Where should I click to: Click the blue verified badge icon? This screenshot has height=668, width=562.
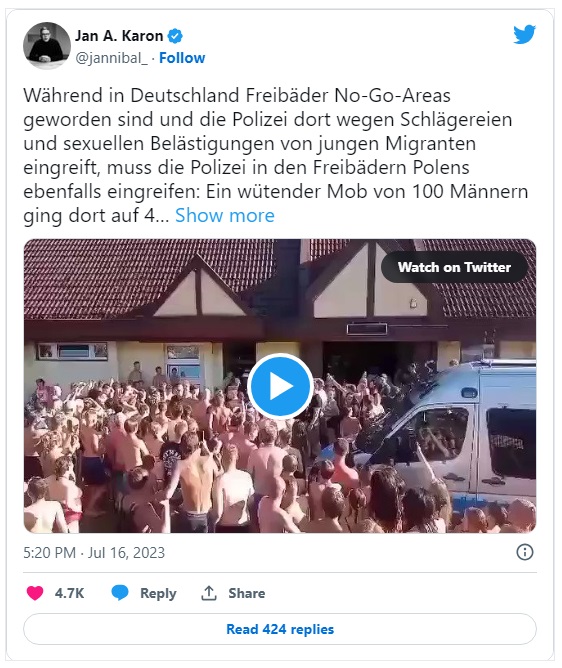[x=175, y=36]
